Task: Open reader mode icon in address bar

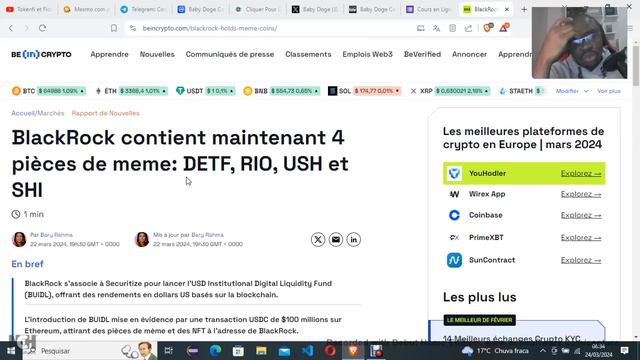Action: pyautogui.click(x=452, y=28)
